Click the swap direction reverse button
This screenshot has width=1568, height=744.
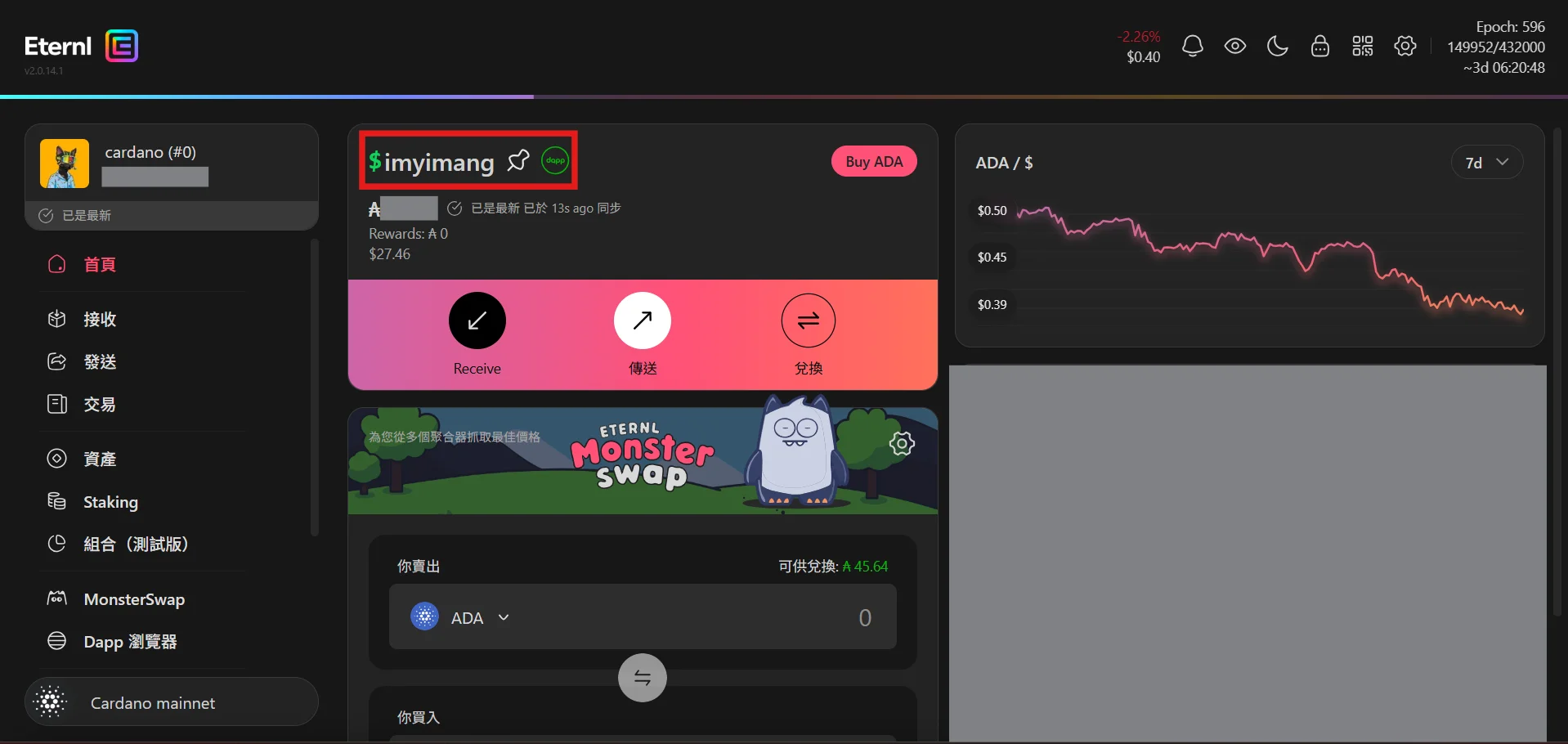643,678
